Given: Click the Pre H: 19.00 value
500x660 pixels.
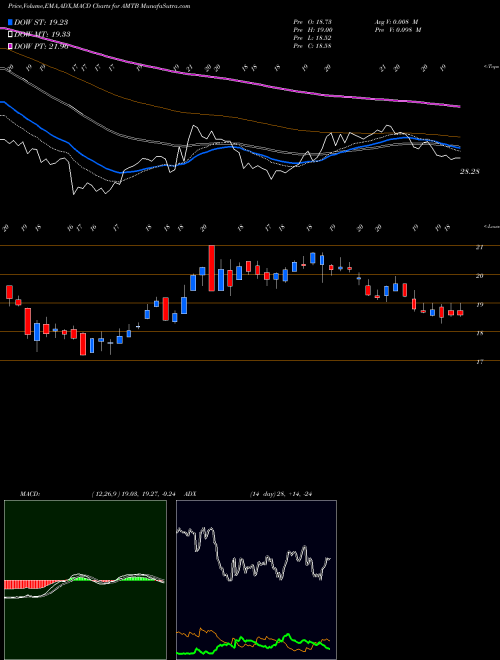Looking at the screenshot, I should [x=312, y=30].
